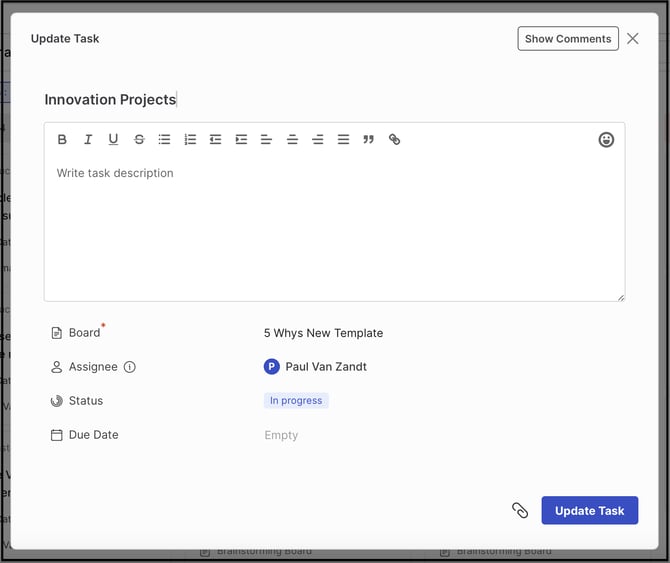Increase indent of the description text

[x=241, y=140]
